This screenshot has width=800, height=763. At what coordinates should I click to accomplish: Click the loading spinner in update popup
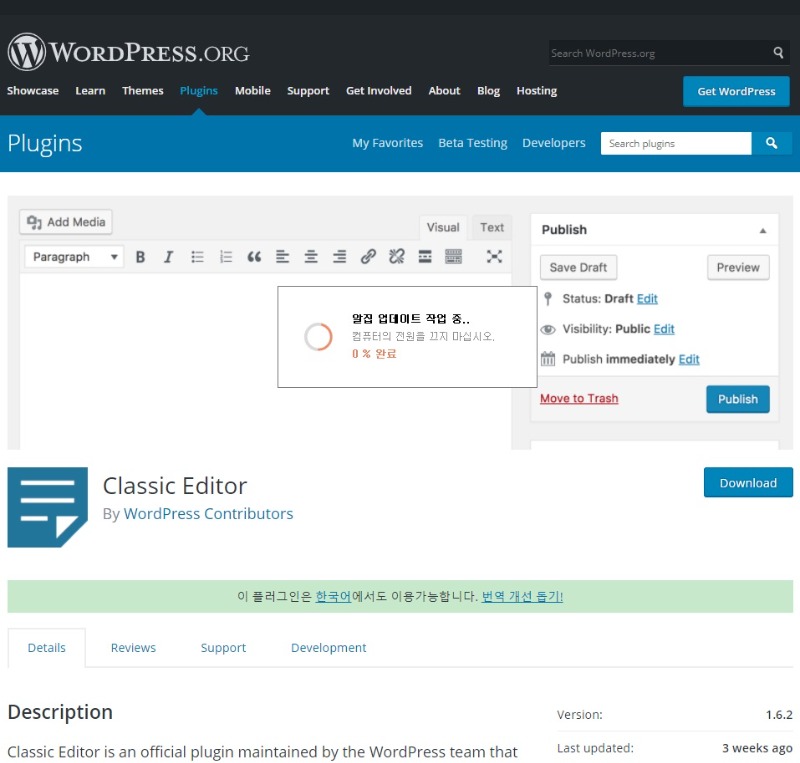318,337
